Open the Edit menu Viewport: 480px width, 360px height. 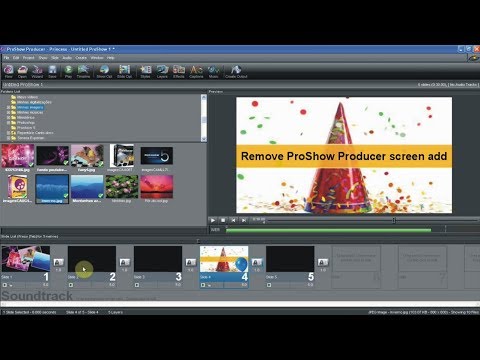[16, 58]
